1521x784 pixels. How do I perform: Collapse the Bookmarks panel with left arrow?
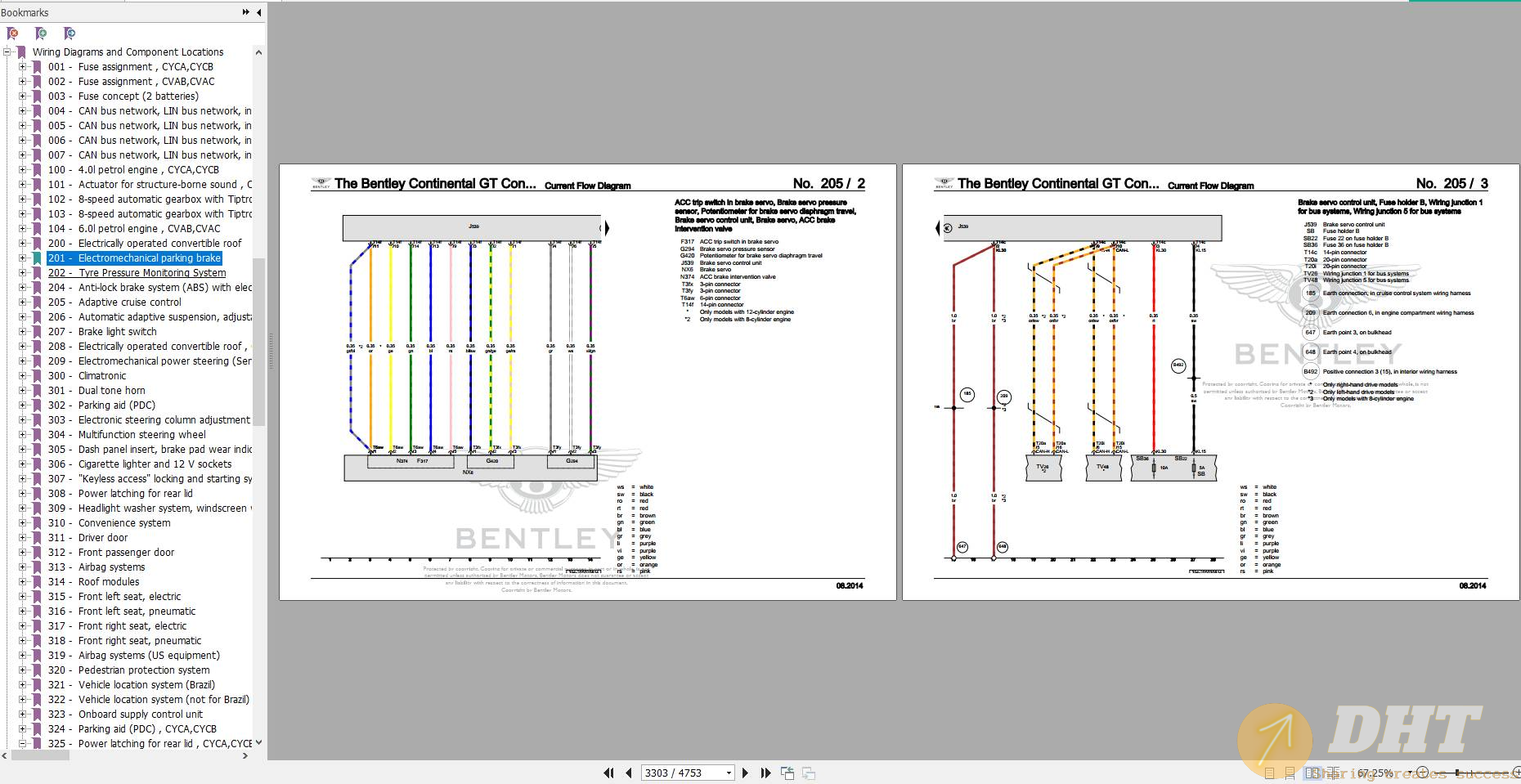258,12
